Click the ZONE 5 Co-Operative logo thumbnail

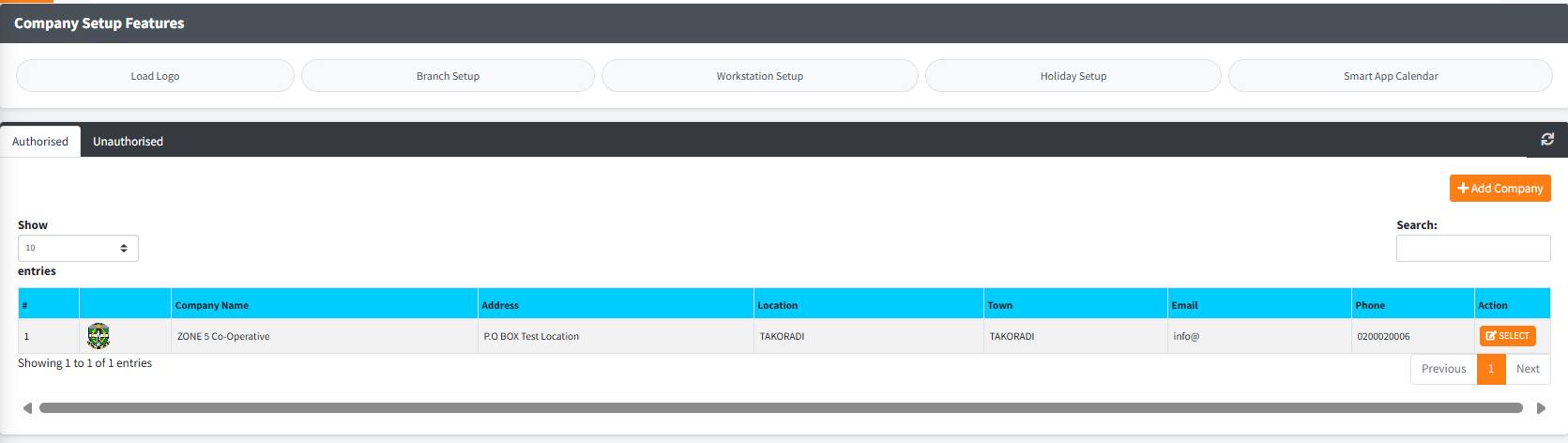[x=99, y=336]
